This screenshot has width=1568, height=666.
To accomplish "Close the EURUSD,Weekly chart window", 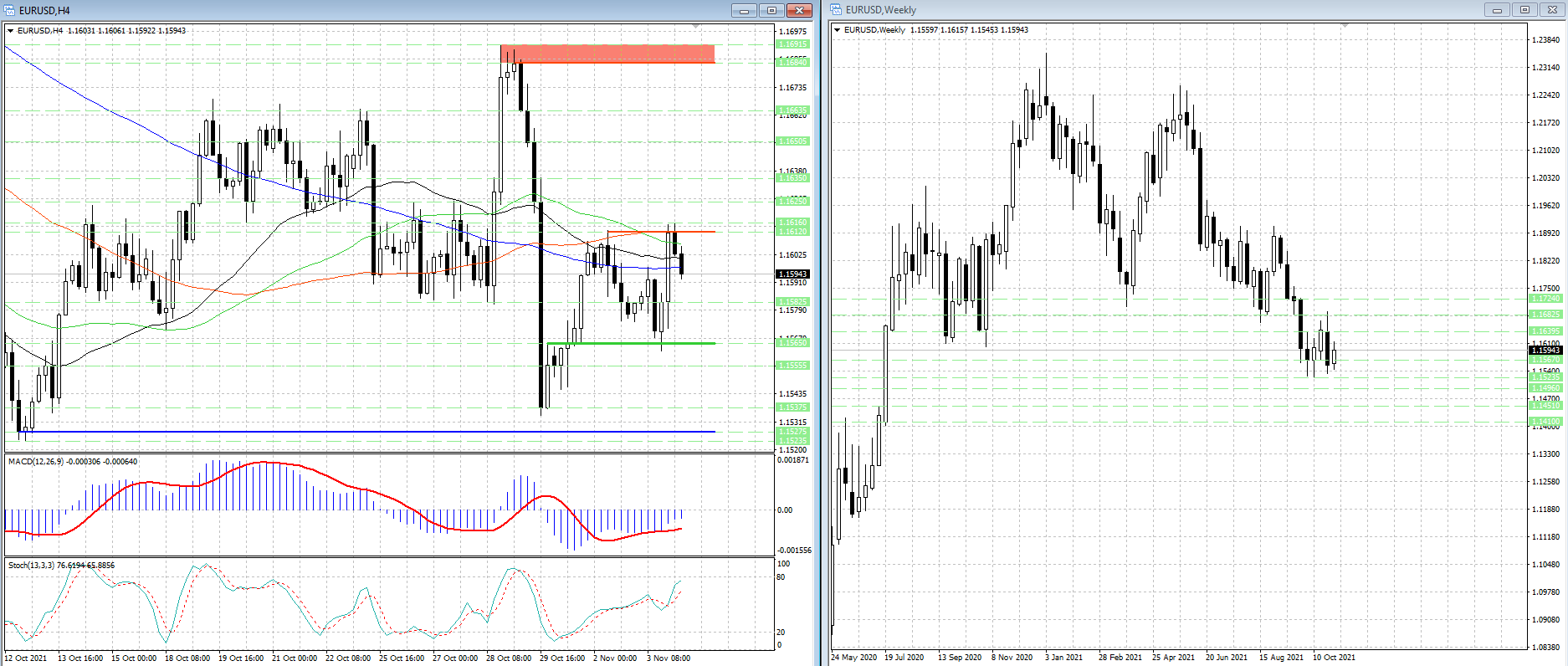I will point(1552,10).
